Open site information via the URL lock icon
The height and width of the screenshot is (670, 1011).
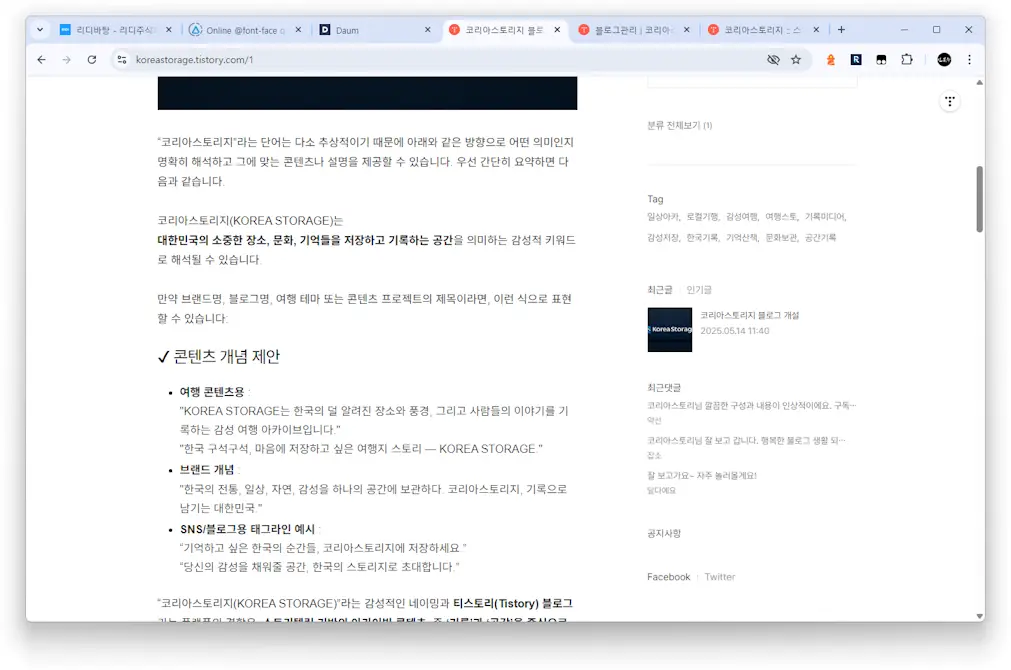click(x=120, y=60)
